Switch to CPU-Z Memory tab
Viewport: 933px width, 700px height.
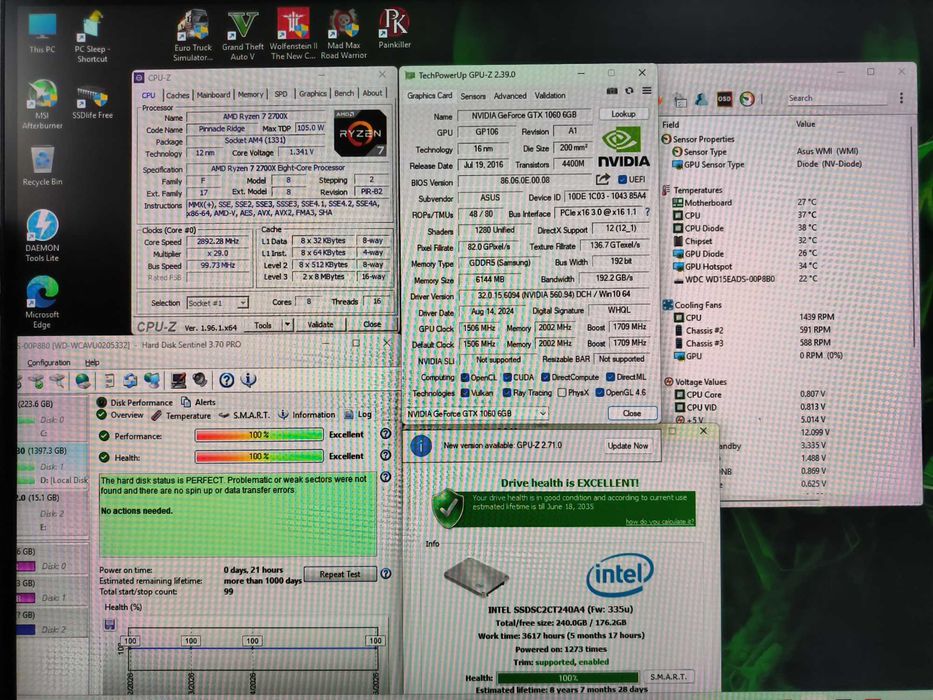[x=250, y=94]
